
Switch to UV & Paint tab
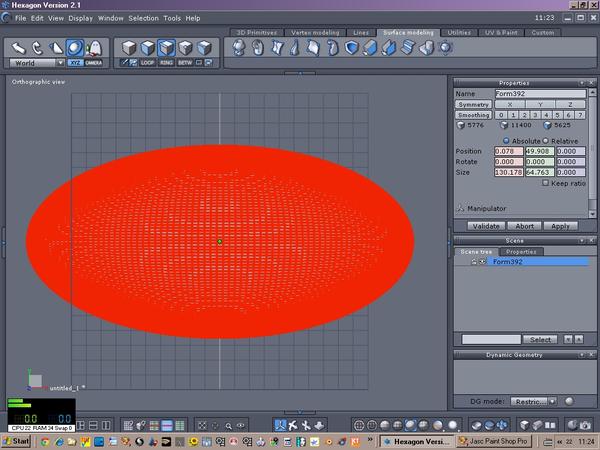(x=501, y=33)
